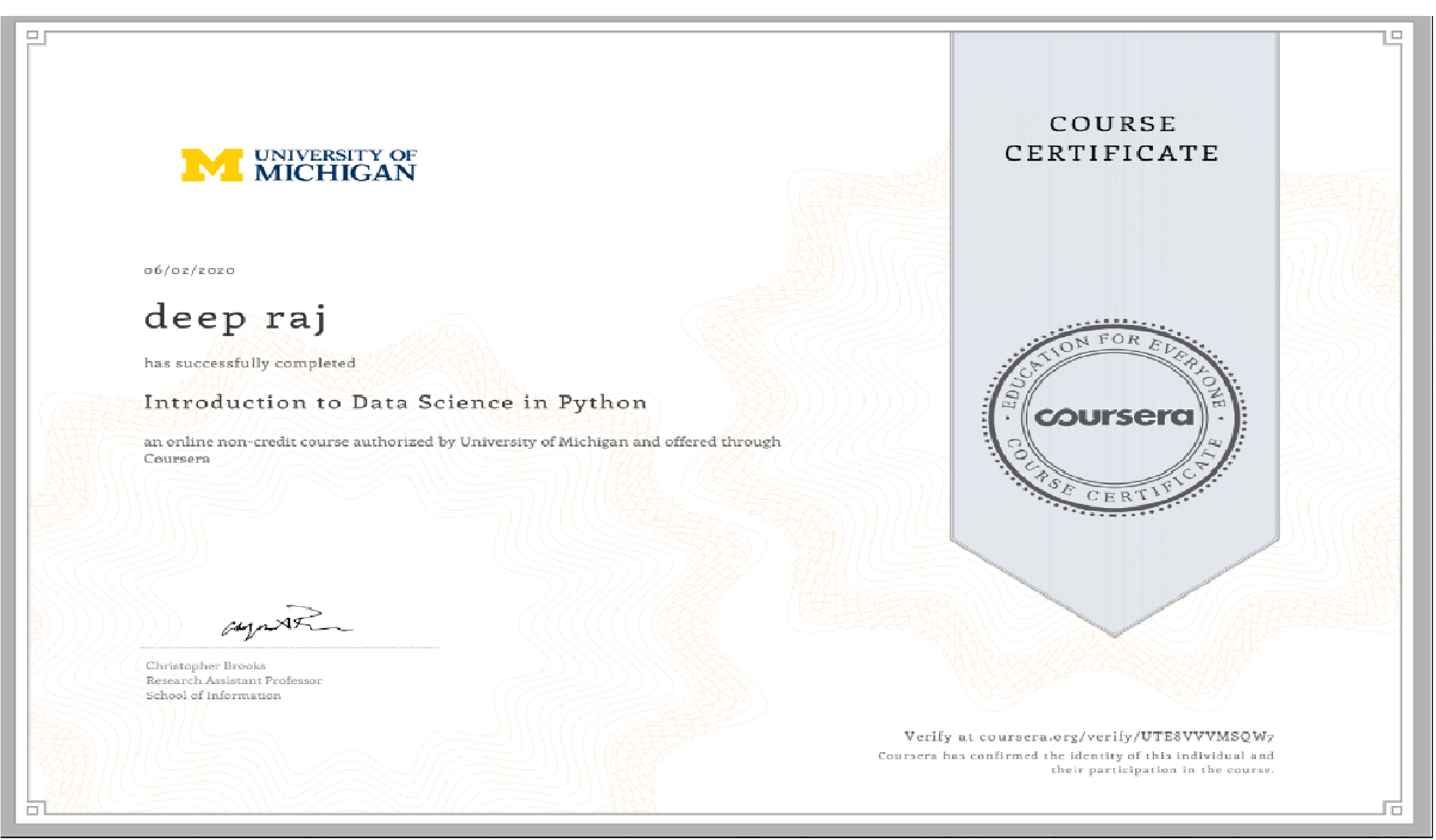Click the Introduction to Data Science in Python title
The height and width of the screenshot is (840, 1436).
(395, 403)
